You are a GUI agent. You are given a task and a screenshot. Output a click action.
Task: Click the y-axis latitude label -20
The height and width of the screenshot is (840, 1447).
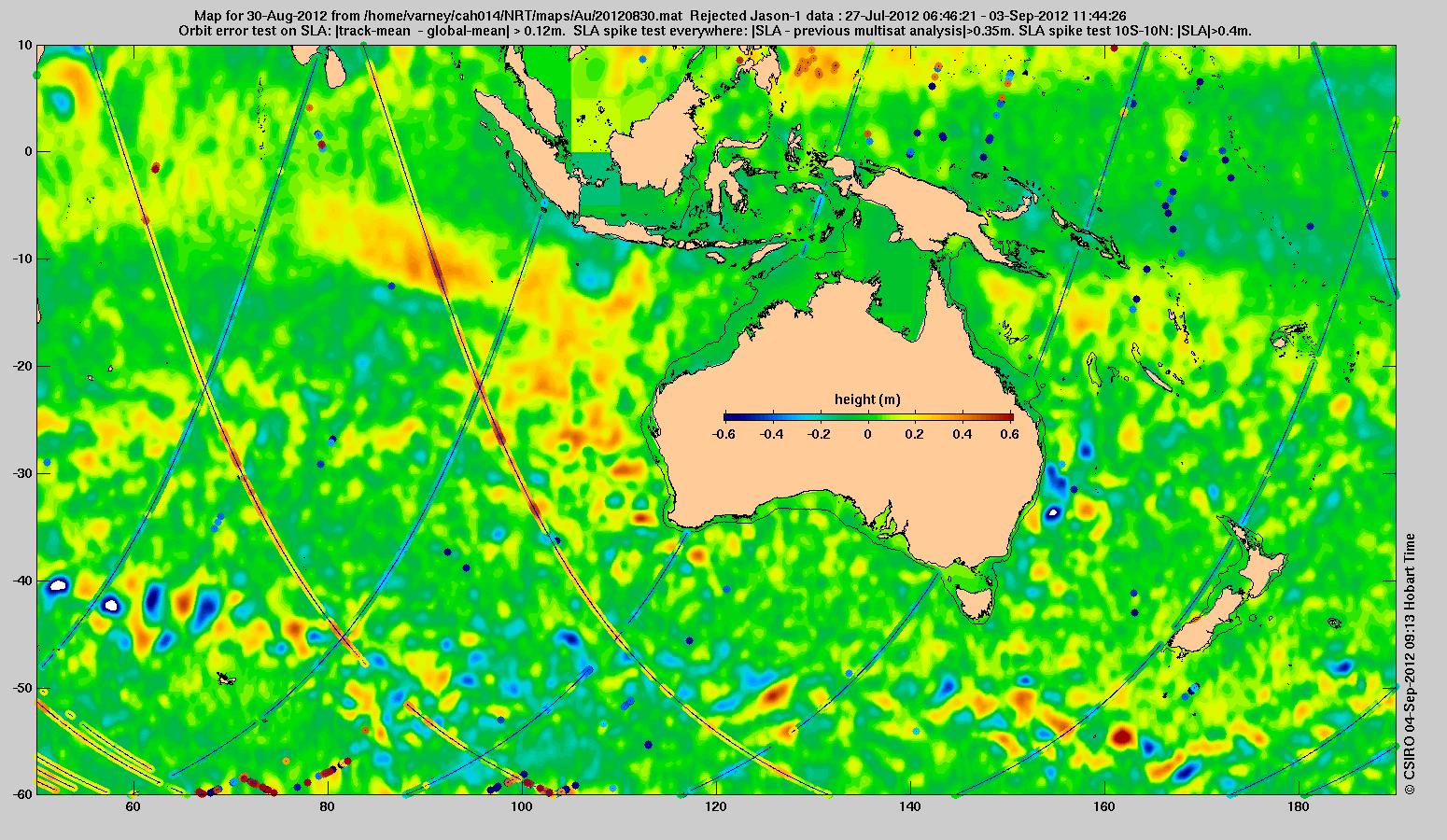pos(21,366)
